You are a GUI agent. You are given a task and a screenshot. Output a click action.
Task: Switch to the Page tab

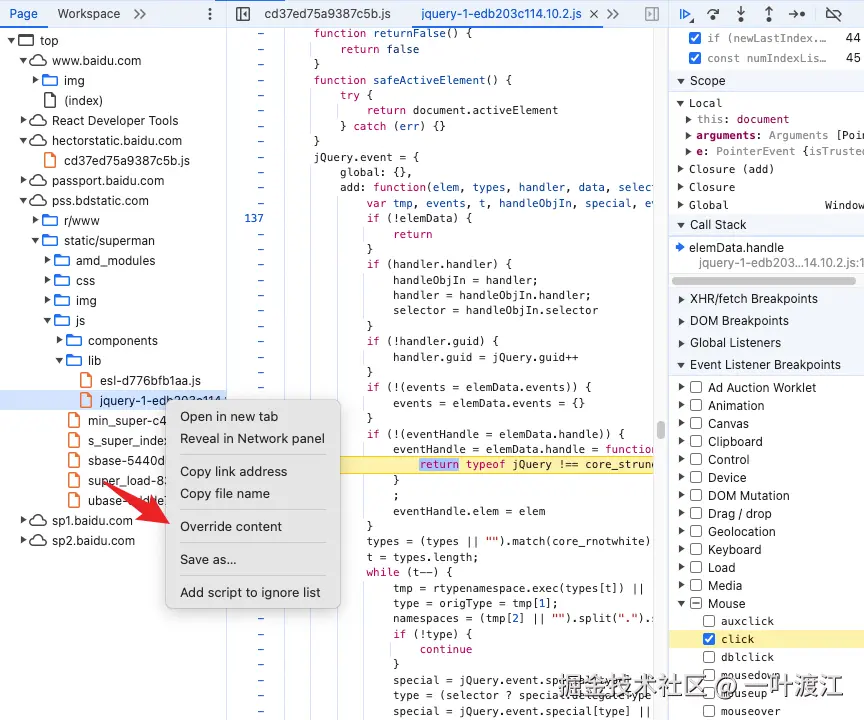point(24,14)
